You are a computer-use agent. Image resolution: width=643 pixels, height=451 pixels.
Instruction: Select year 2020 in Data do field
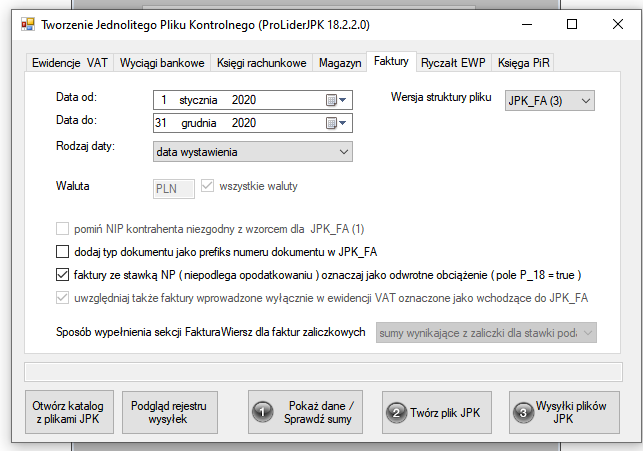[244, 123]
